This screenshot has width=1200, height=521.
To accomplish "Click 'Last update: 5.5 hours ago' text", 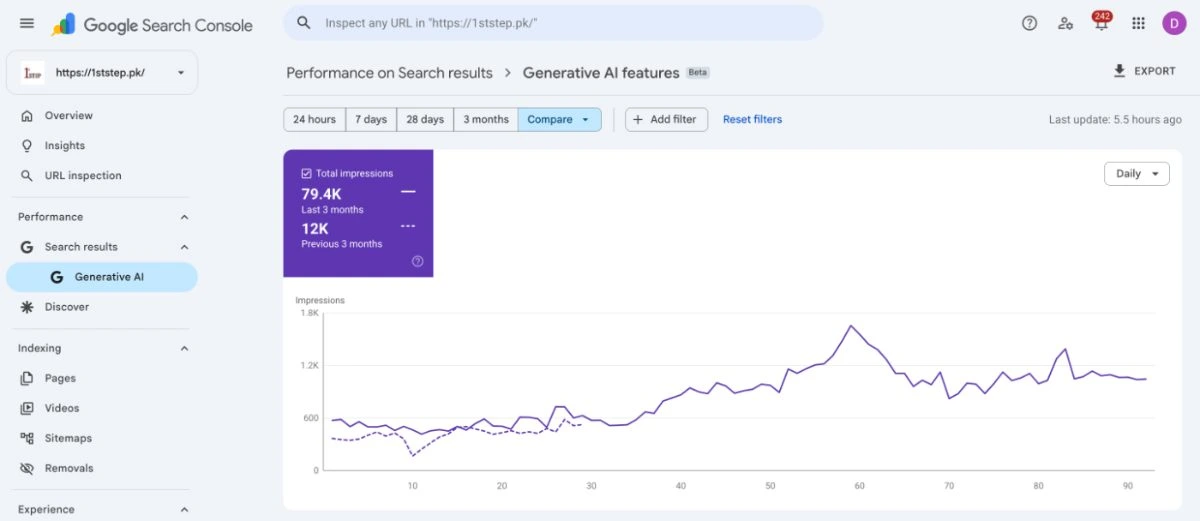I will click(1115, 120).
